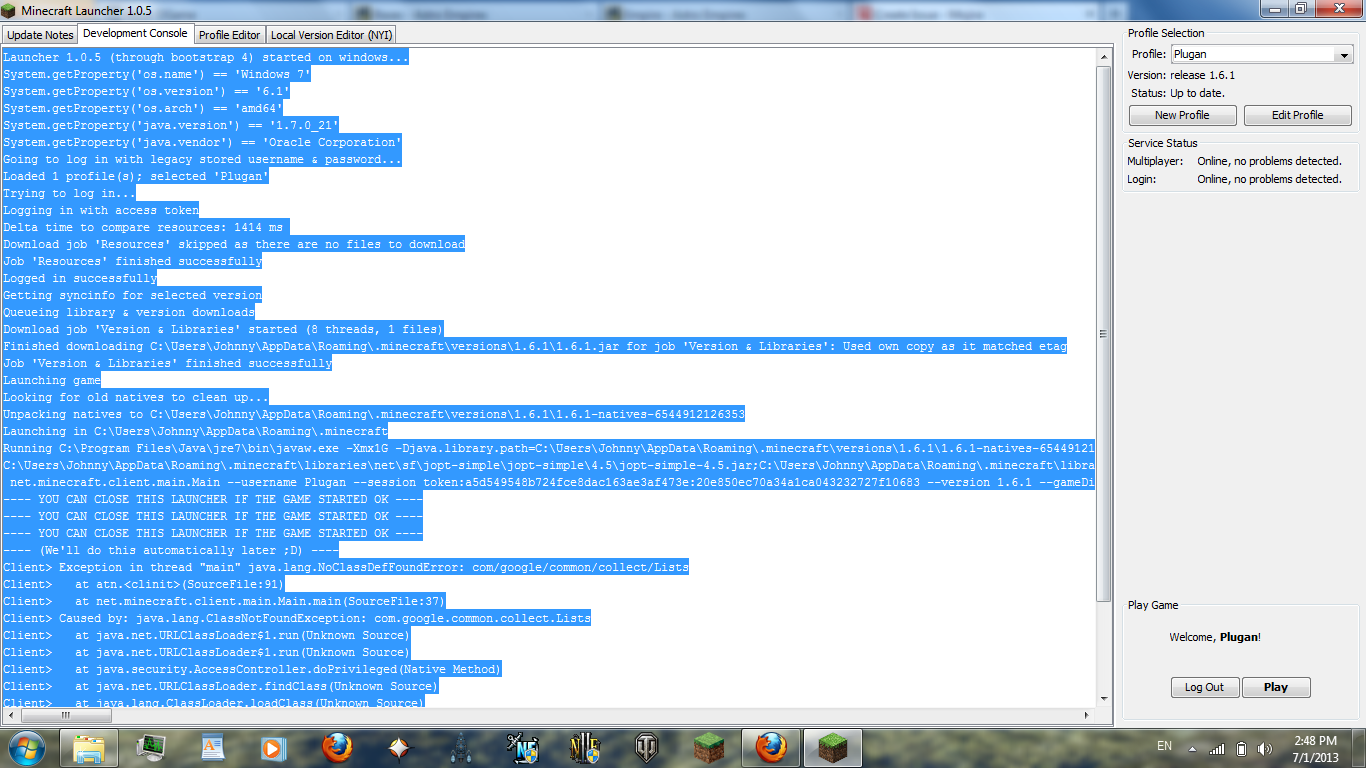This screenshot has width=1366, height=768.
Task: Click the 'Logged in successfully' console line
Action: [x=80, y=278]
